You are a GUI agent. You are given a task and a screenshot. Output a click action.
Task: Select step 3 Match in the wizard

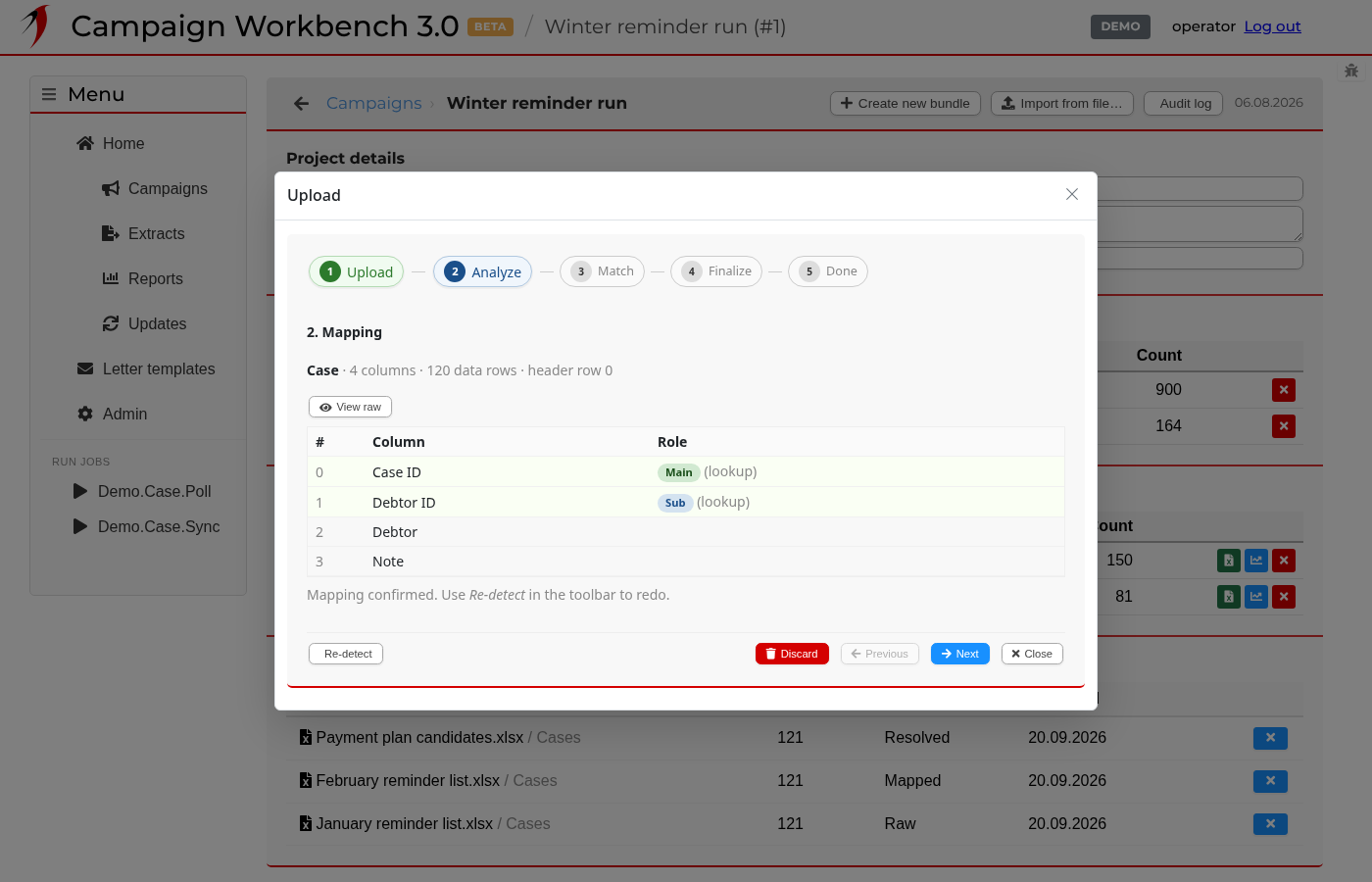[x=602, y=271]
